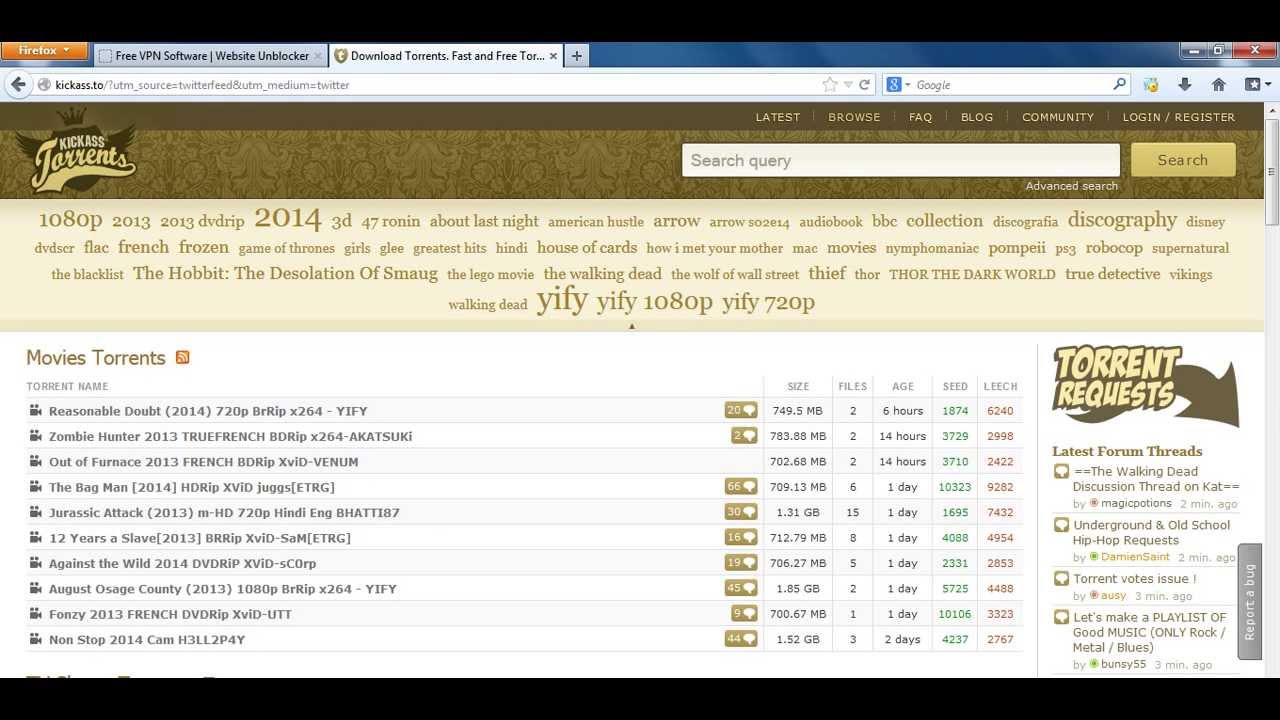Open comments bubble for Against the Wild torrent
This screenshot has width=1280, height=720.
pyautogui.click(x=741, y=563)
